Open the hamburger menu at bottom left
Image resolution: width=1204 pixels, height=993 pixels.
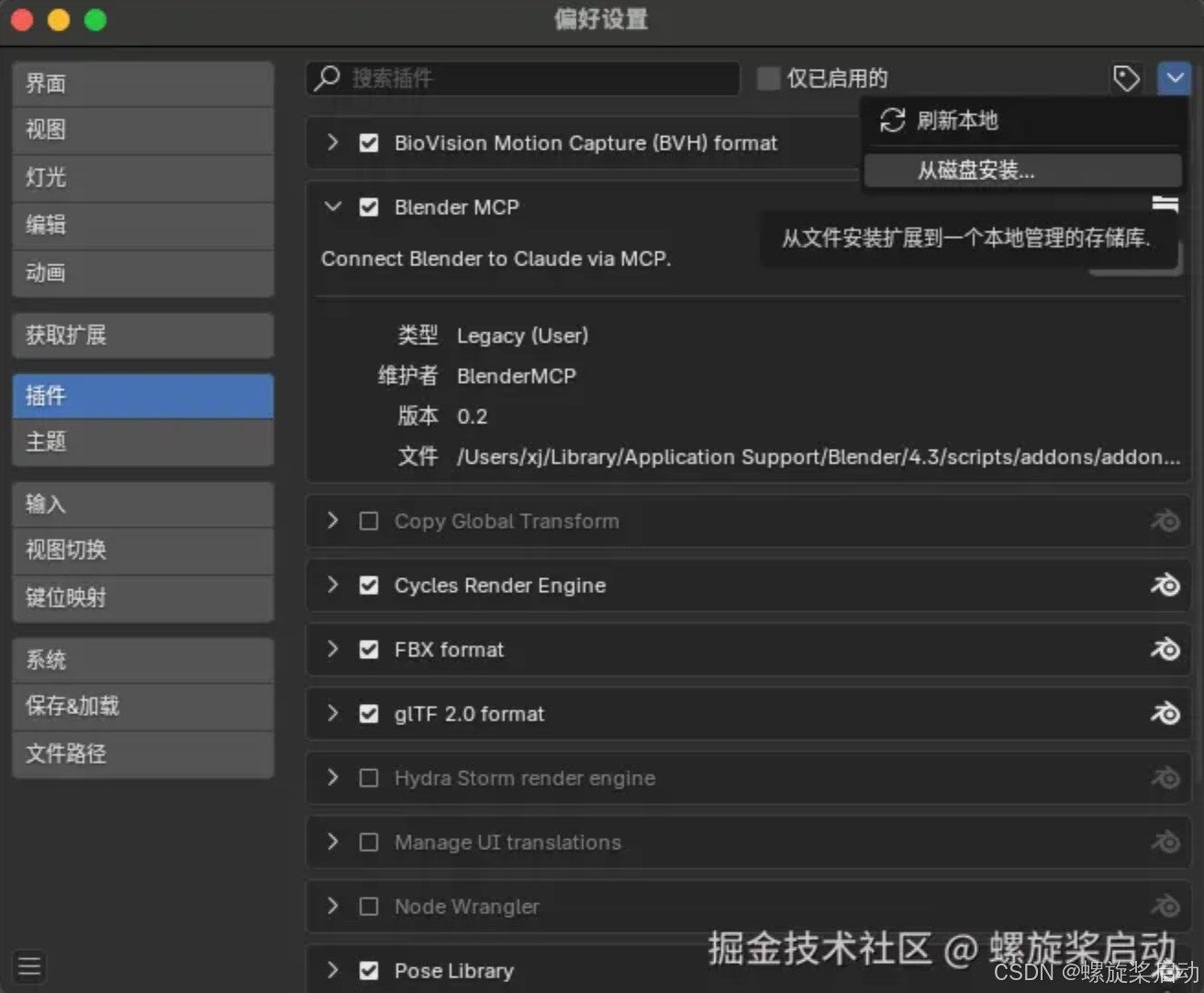28,965
